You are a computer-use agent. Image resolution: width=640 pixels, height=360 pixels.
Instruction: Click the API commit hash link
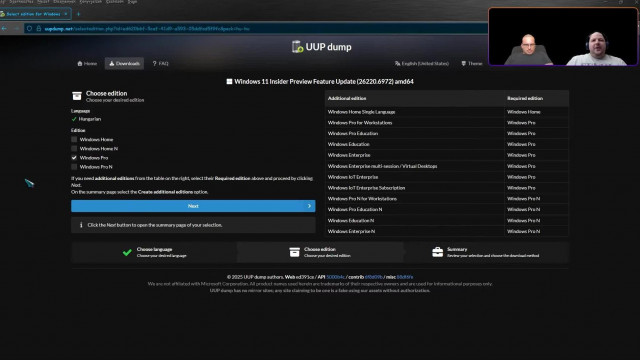(336, 277)
